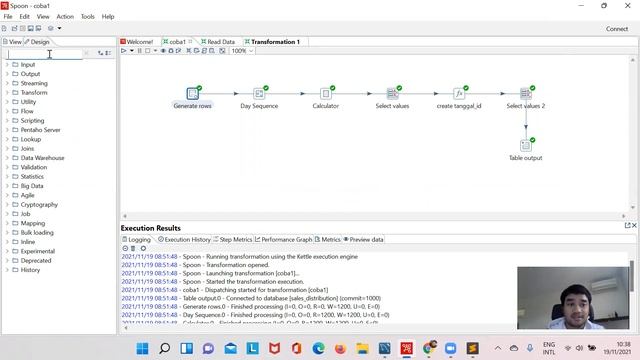Screen dimensions: 640x360
Task: Verify the transformation from canvas toolbar
Action: coord(189,51)
